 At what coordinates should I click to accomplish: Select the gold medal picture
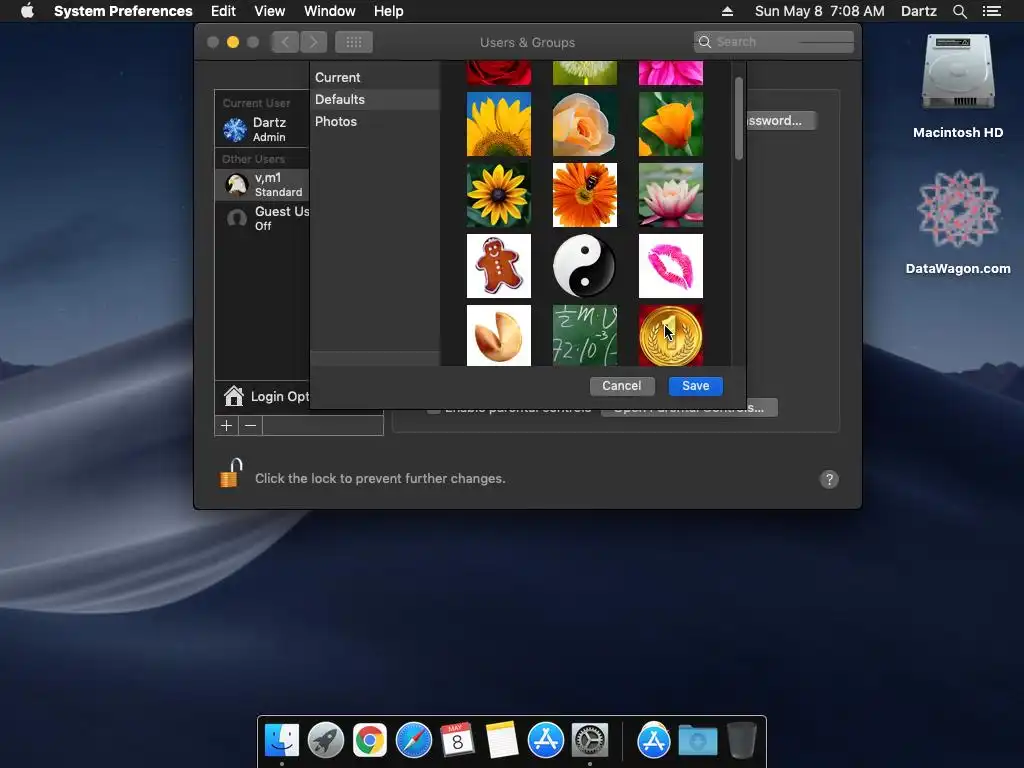pos(671,335)
